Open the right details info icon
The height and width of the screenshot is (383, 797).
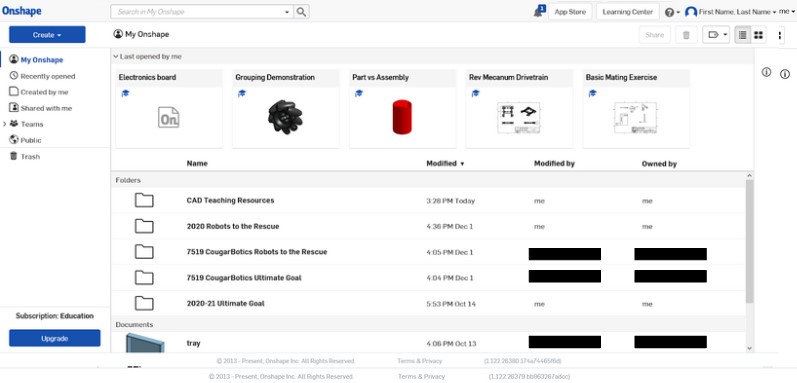tap(785, 74)
